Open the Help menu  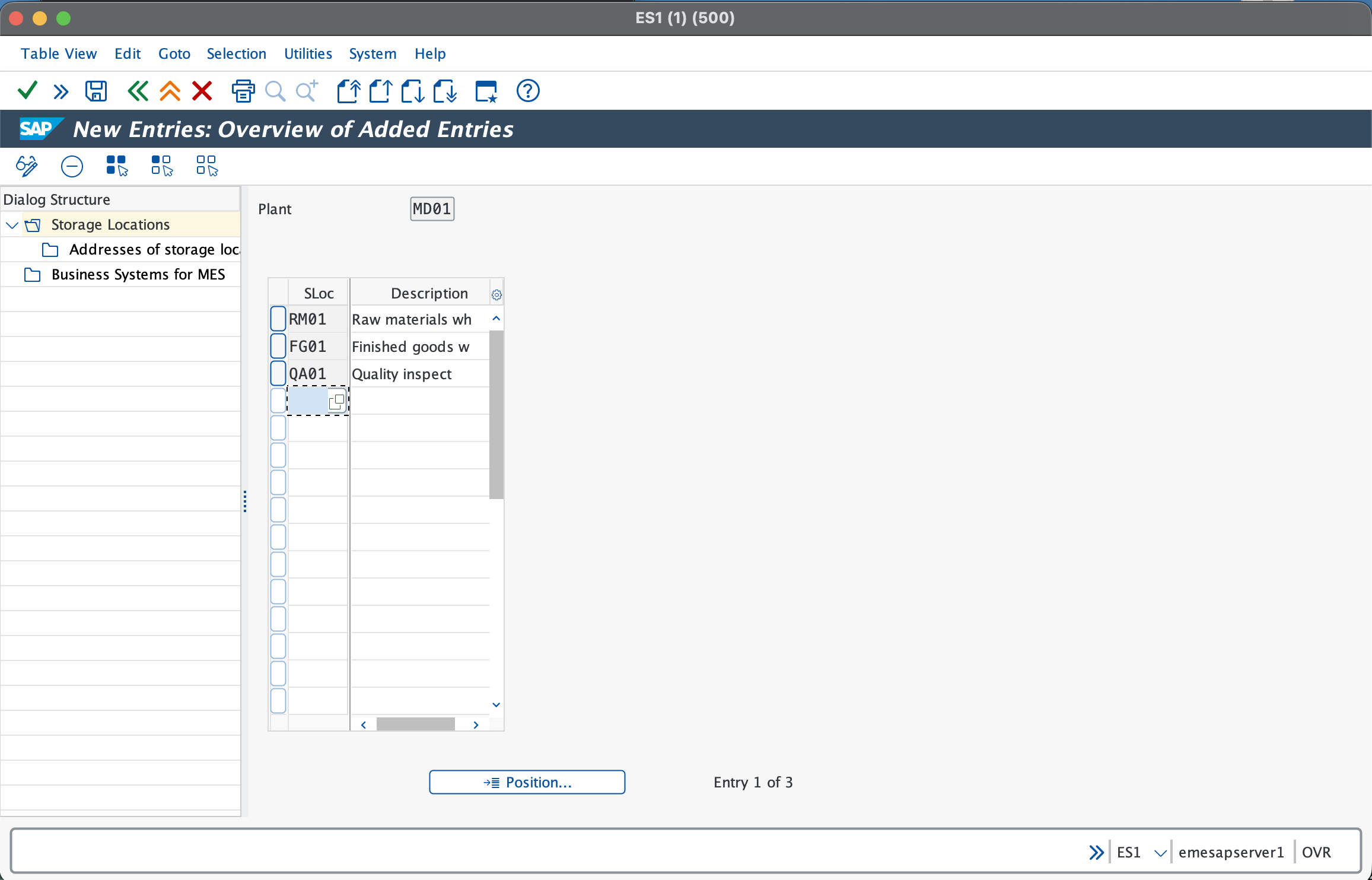coord(430,53)
